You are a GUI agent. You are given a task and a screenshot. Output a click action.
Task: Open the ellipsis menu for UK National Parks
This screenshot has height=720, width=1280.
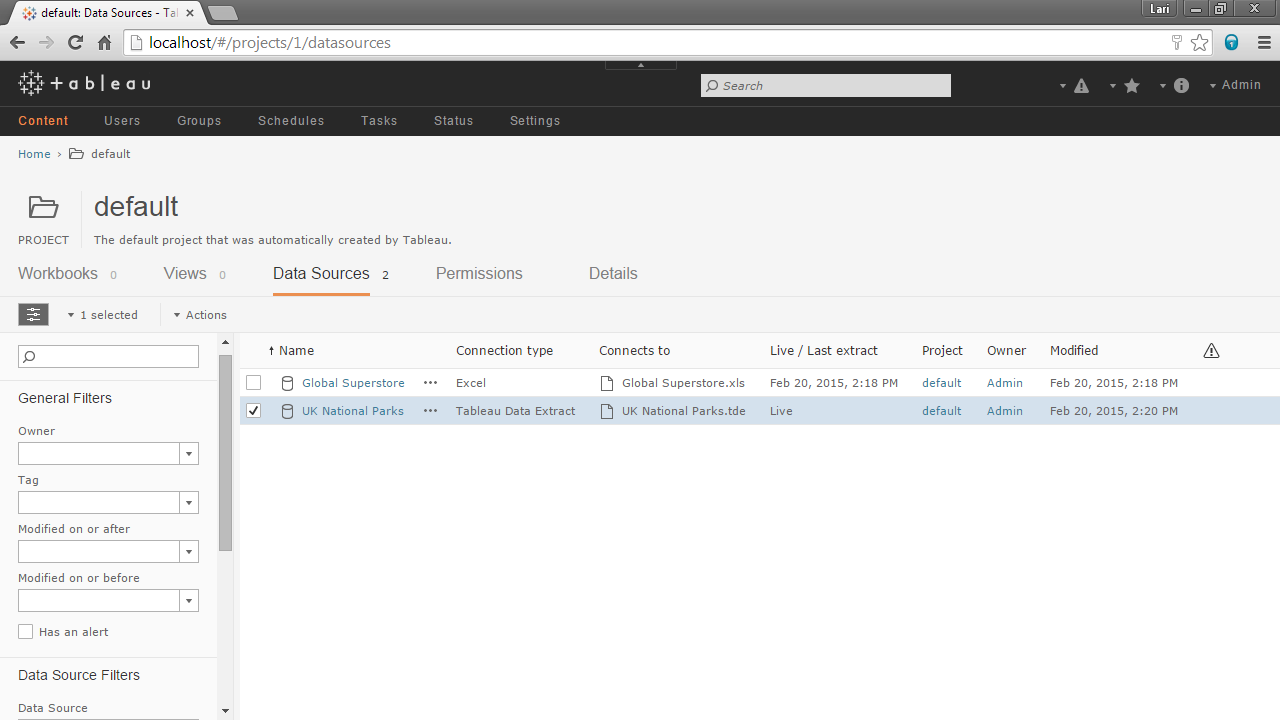430,411
